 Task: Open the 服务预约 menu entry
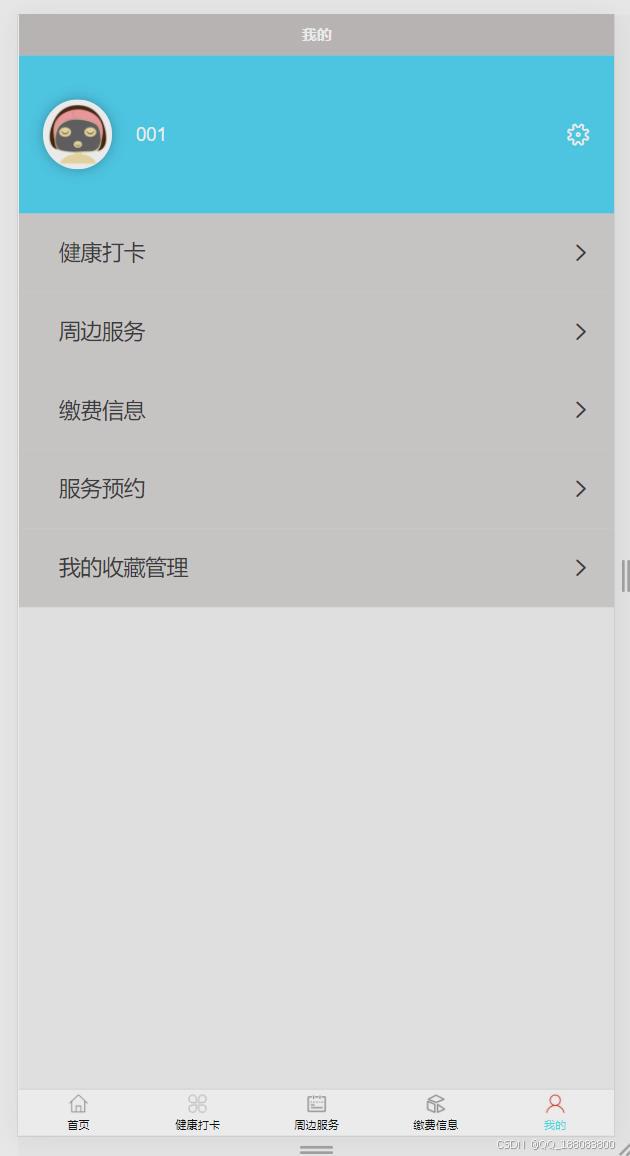coord(316,489)
